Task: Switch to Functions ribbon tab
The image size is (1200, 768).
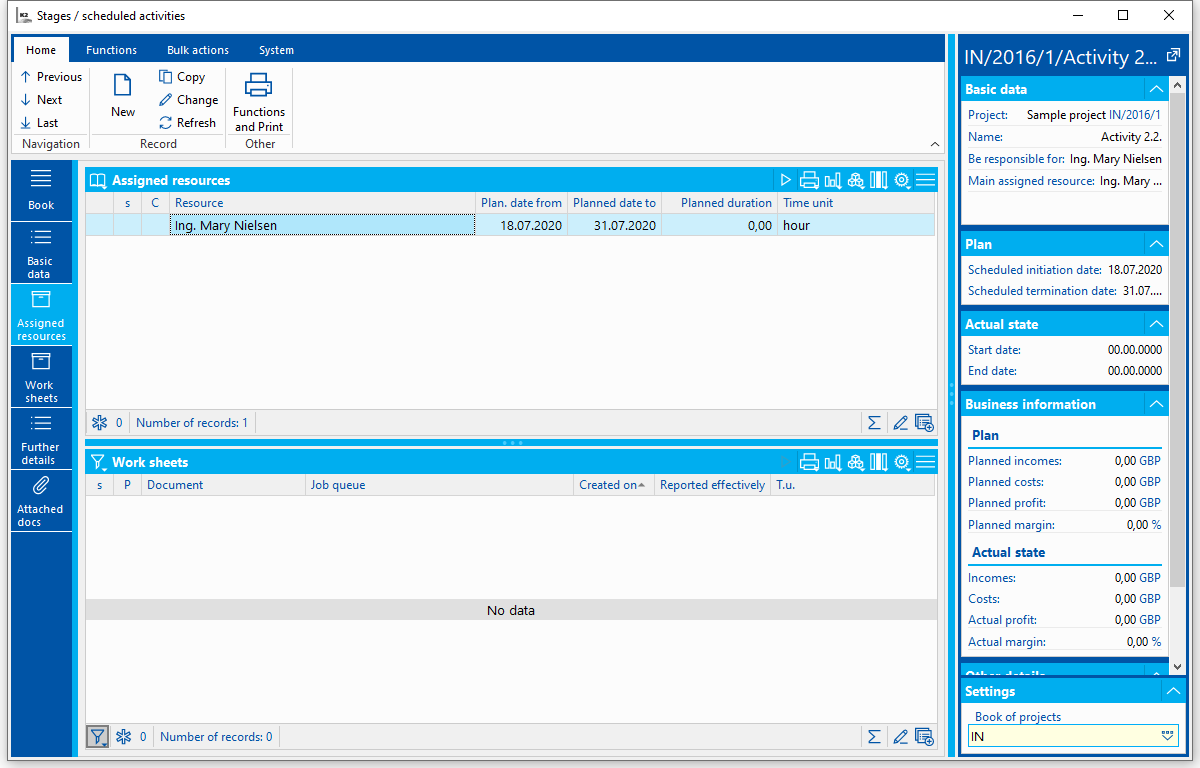Action: pos(111,50)
